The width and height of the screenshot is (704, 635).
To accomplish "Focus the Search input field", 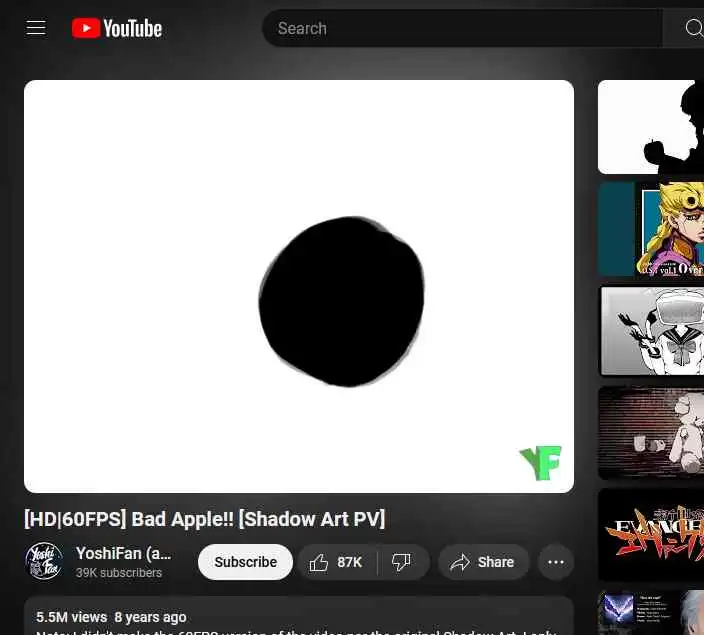I will tap(462, 28).
